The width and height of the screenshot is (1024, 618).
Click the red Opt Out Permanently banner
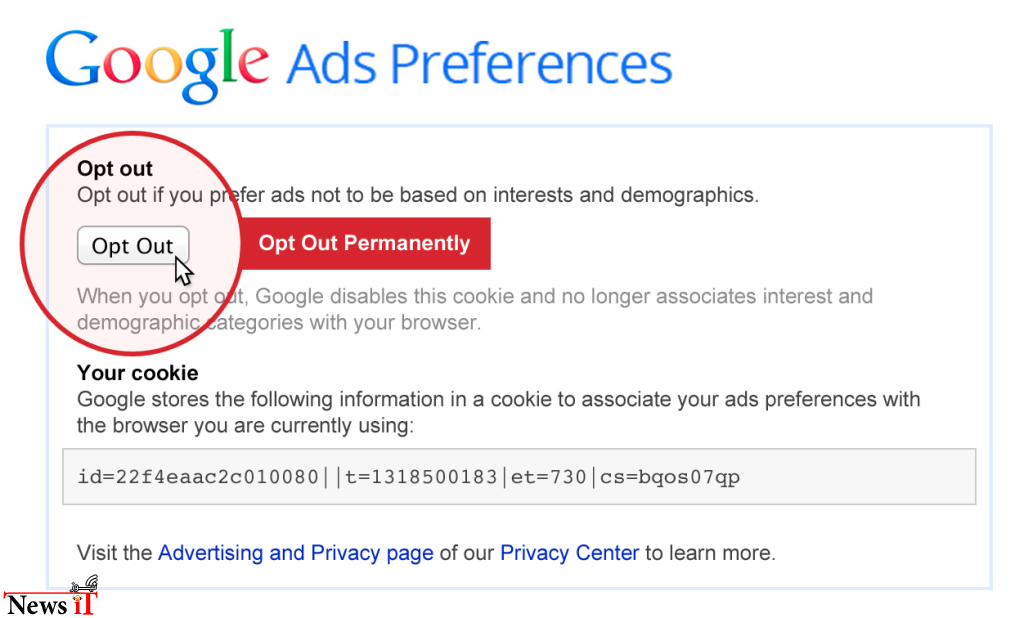click(x=364, y=243)
